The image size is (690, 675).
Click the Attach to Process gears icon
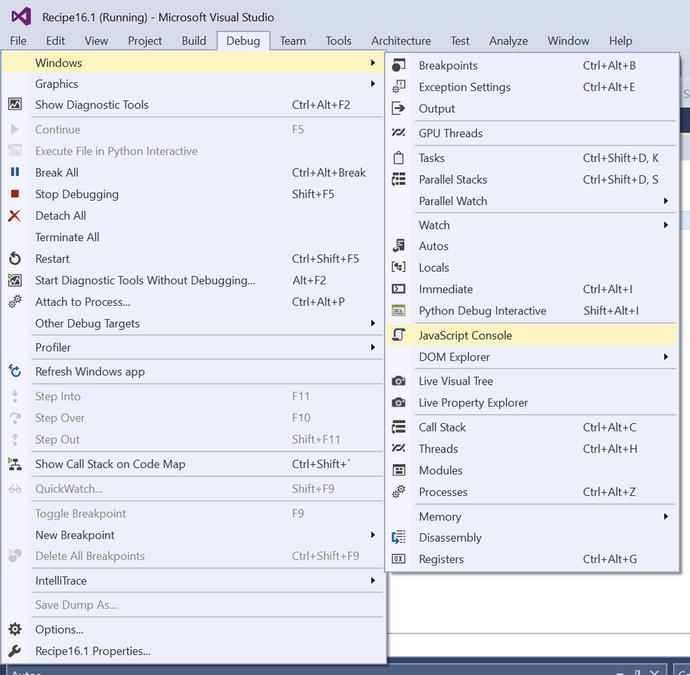pyautogui.click(x=15, y=301)
